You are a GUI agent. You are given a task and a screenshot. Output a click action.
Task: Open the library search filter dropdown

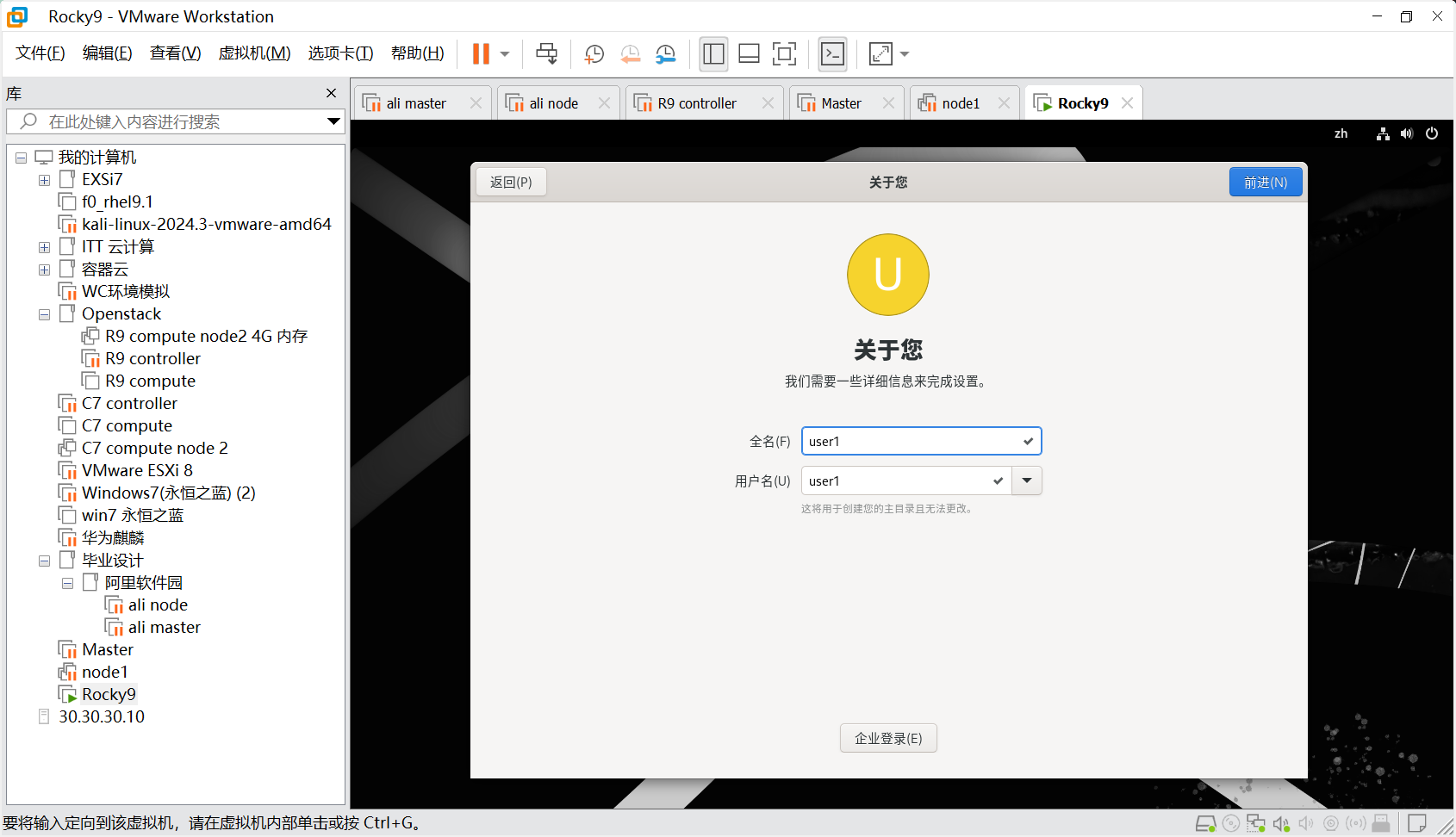point(333,121)
